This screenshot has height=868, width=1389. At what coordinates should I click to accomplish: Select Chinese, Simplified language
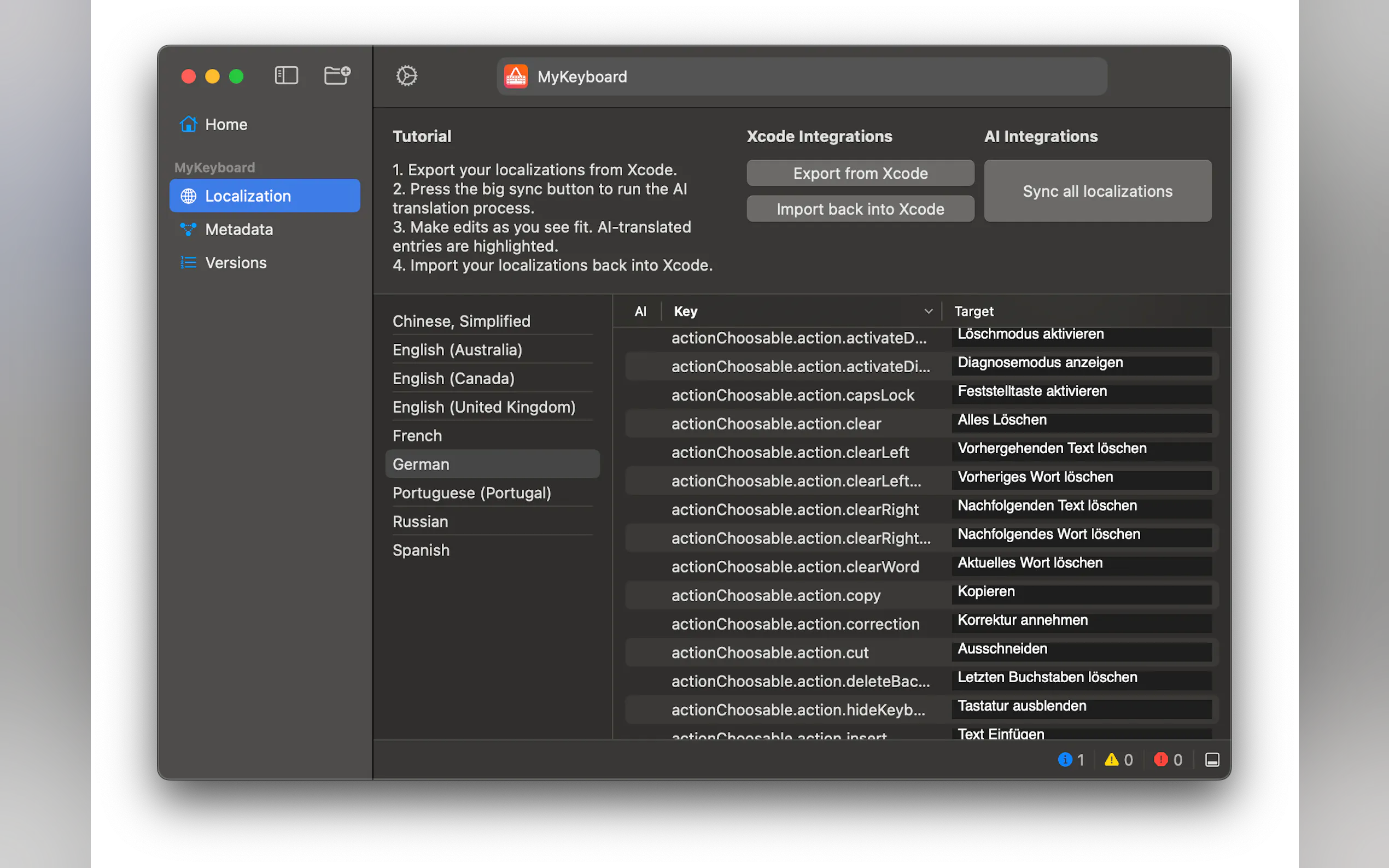tap(461, 321)
